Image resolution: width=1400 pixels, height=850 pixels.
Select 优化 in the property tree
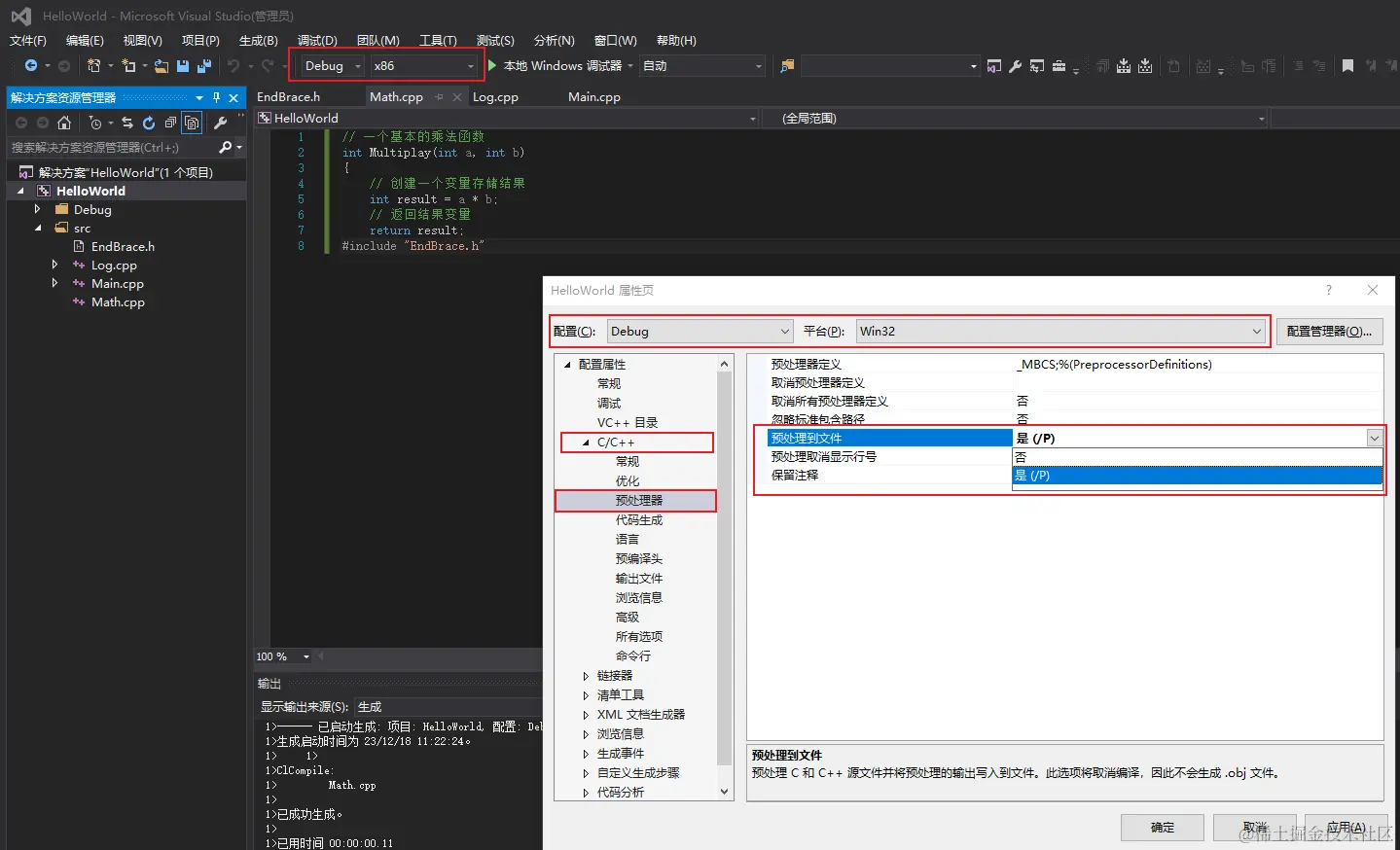pos(627,481)
